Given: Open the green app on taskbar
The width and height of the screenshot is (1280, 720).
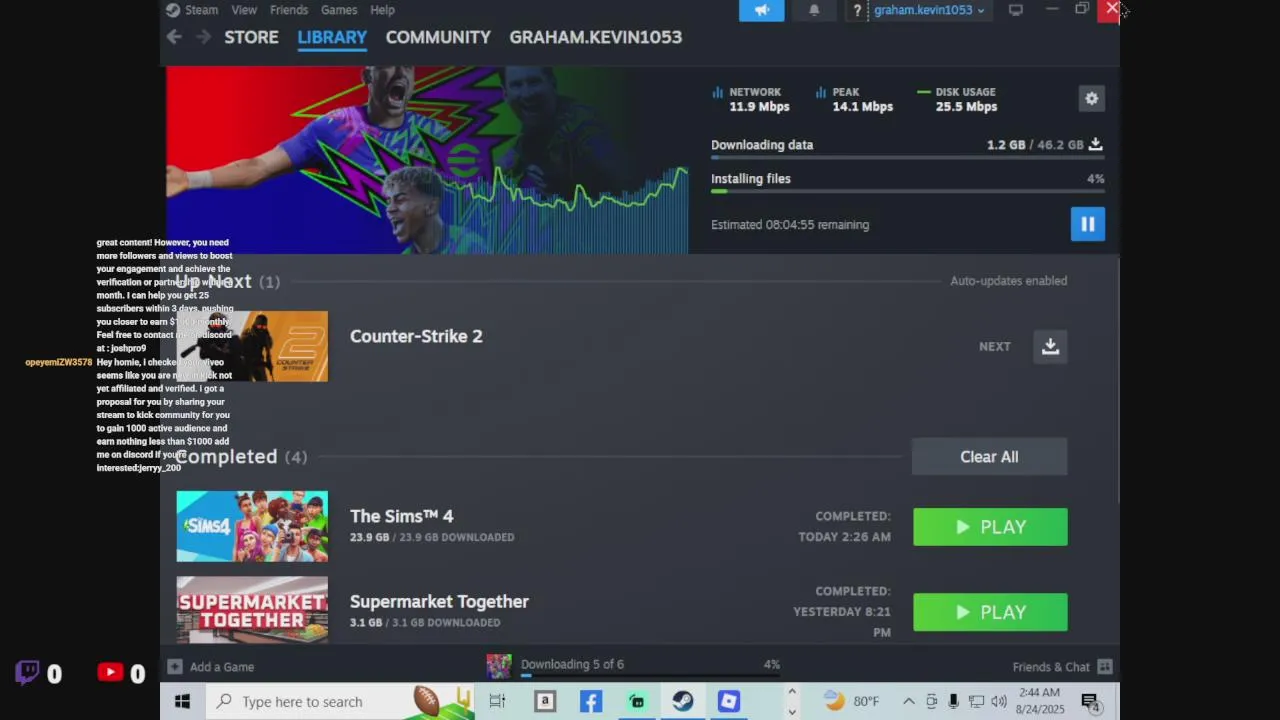Looking at the screenshot, I should pyautogui.click(x=637, y=702).
